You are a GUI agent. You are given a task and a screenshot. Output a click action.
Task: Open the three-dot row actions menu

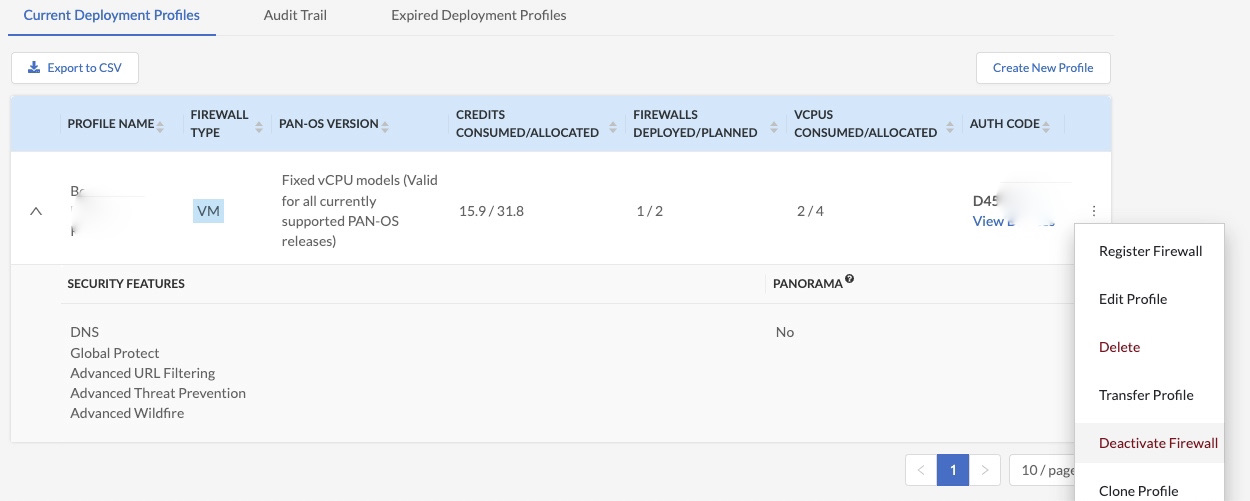tap(1094, 211)
